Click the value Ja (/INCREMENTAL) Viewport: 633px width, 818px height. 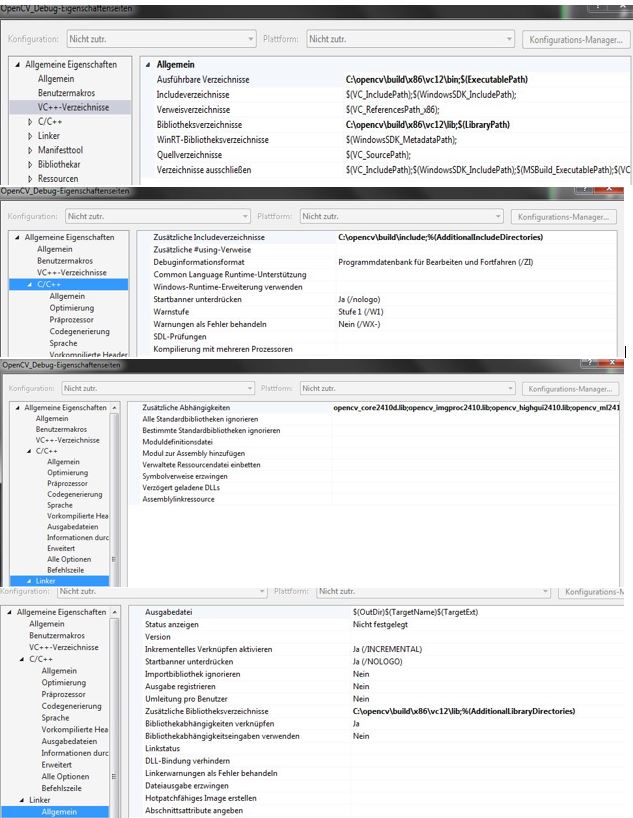click(x=387, y=649)
